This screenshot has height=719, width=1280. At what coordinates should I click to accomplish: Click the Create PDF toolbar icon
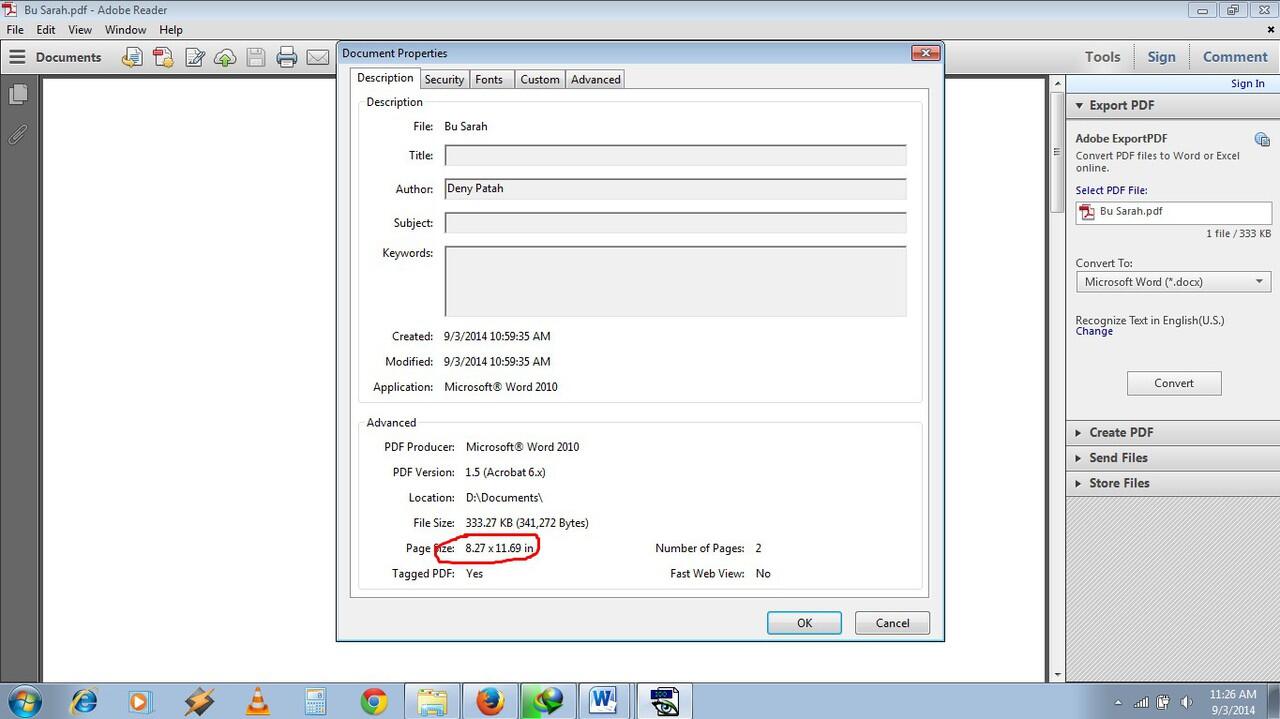coord(163,57)
